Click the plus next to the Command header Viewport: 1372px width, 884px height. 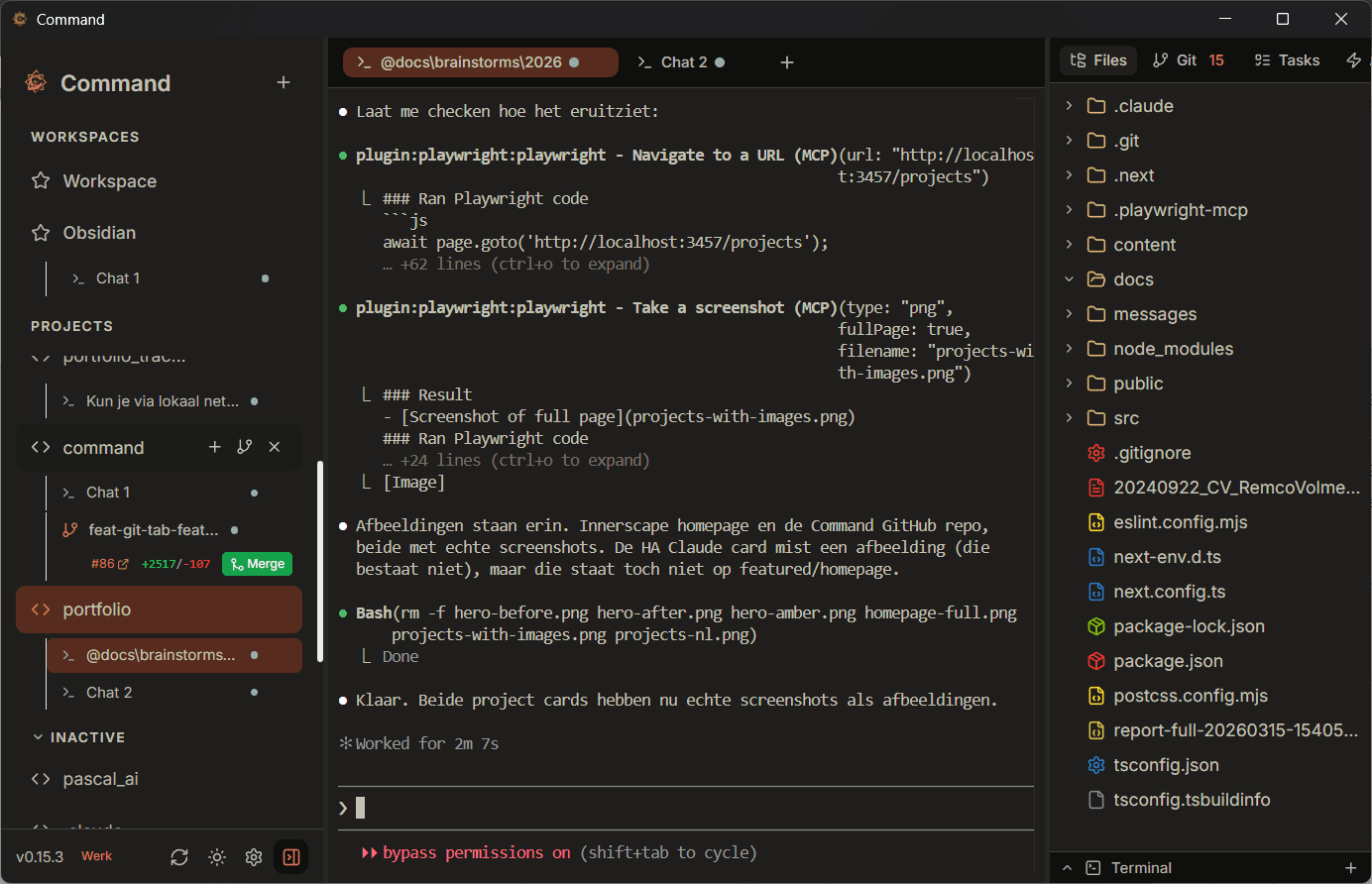[x=284, y=82]
